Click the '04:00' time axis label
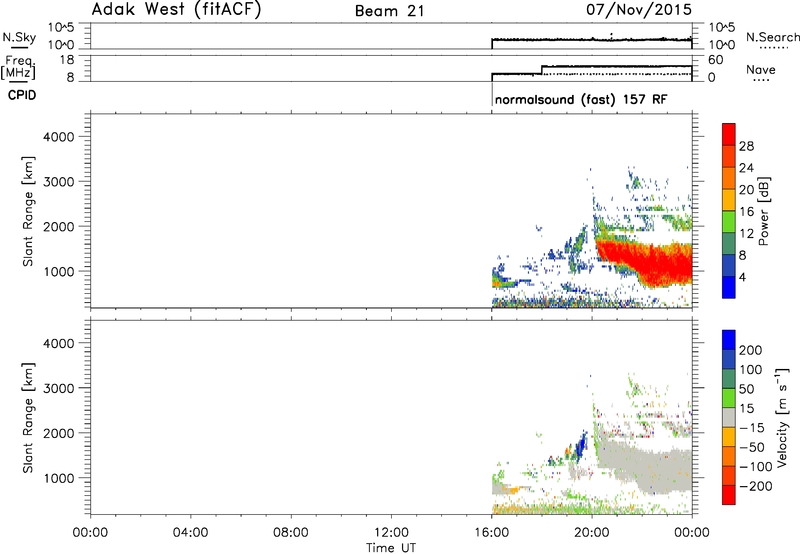 tap(190, 533)
